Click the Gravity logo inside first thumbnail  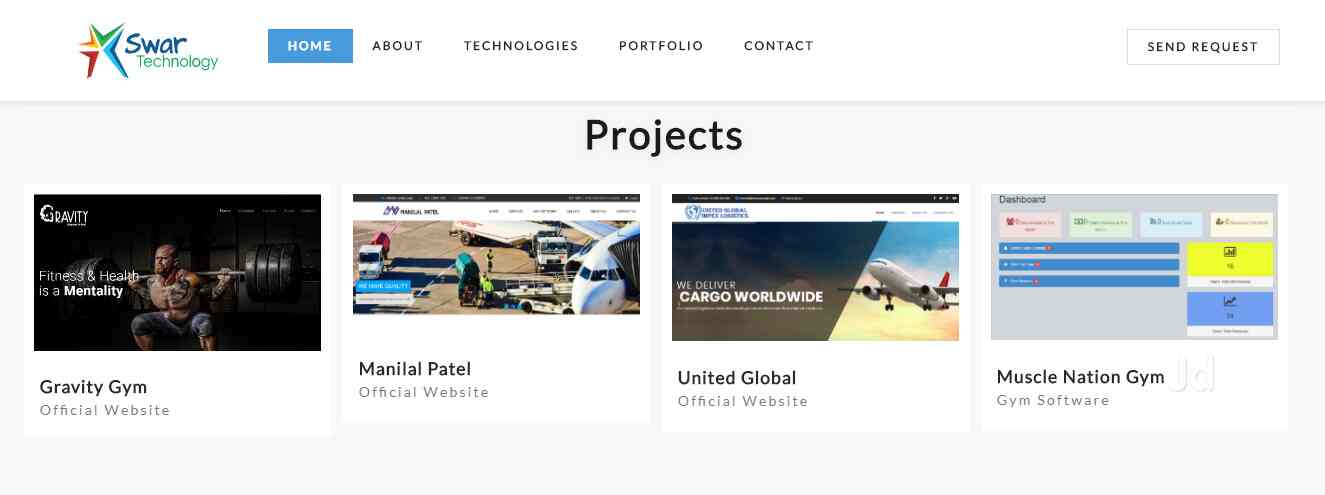pyautogui.click(x=64, y=215)
